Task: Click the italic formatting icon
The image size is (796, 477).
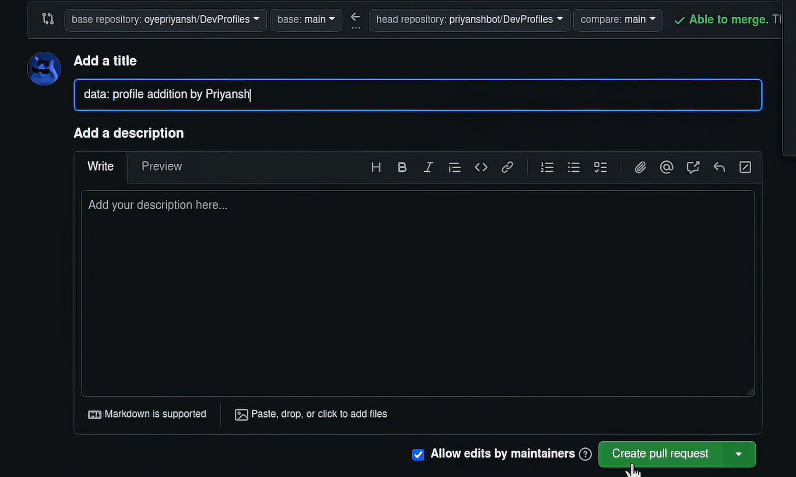Action: 428,167
